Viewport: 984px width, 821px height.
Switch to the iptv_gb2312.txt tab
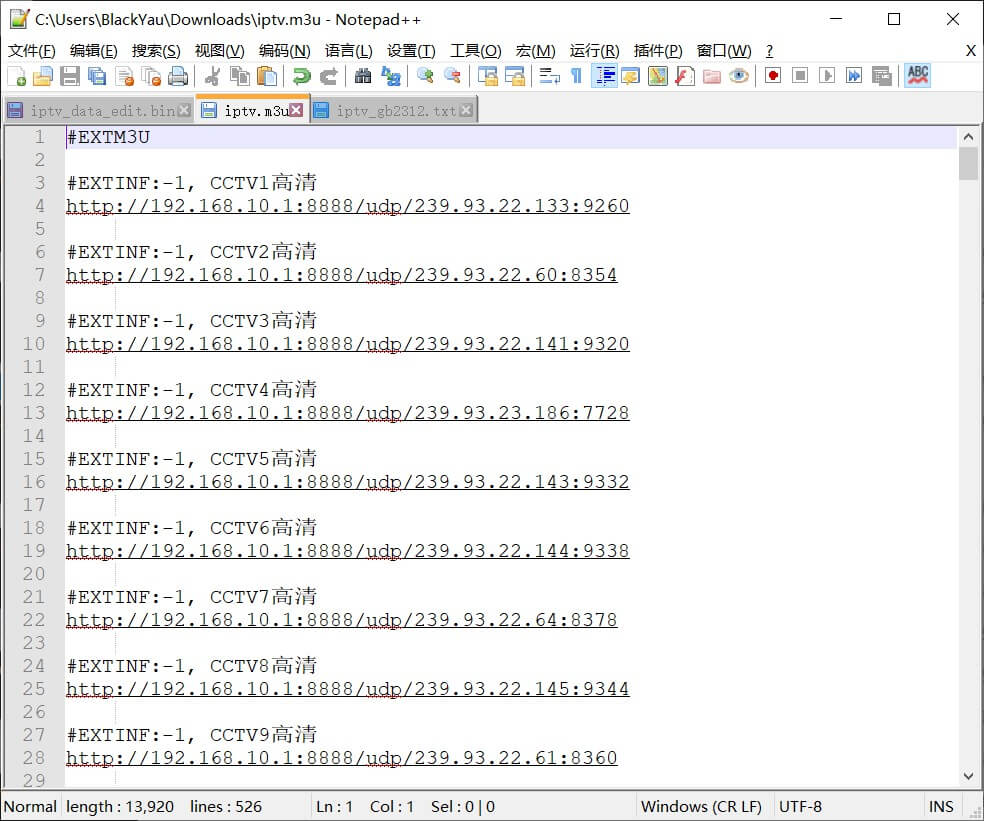point(395,110)
